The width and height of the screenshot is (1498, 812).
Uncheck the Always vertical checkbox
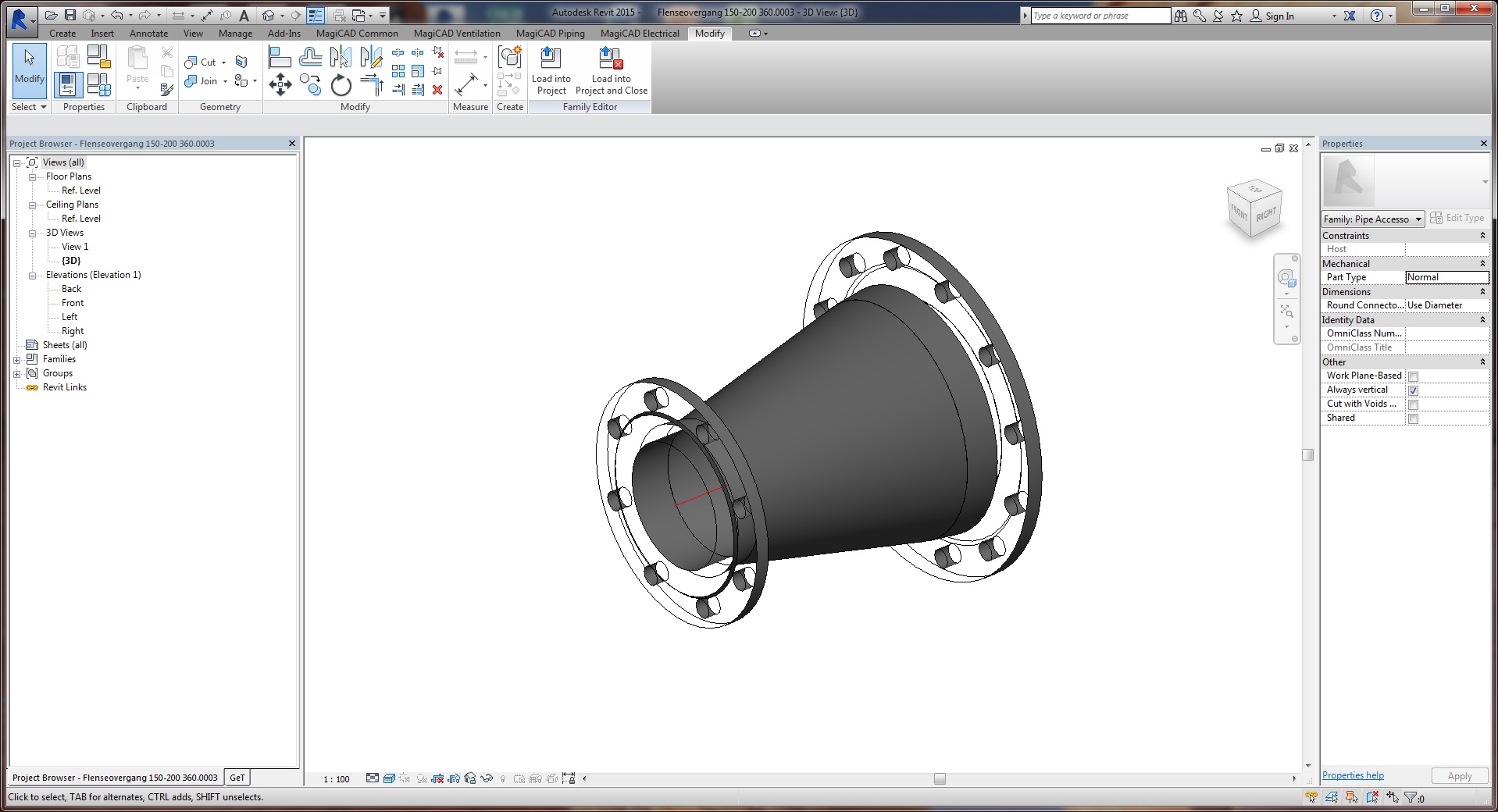click(1413, 390)
